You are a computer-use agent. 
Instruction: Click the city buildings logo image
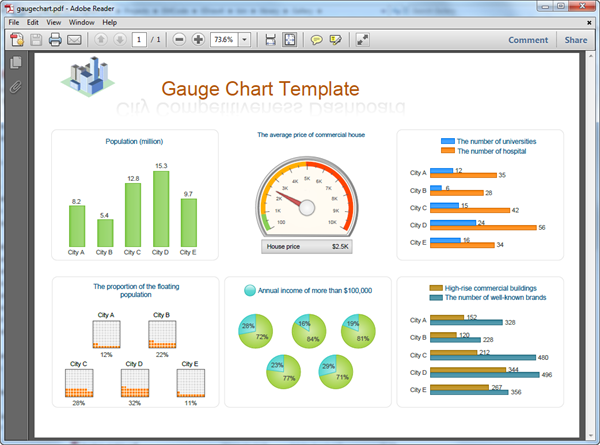[88, 77]
